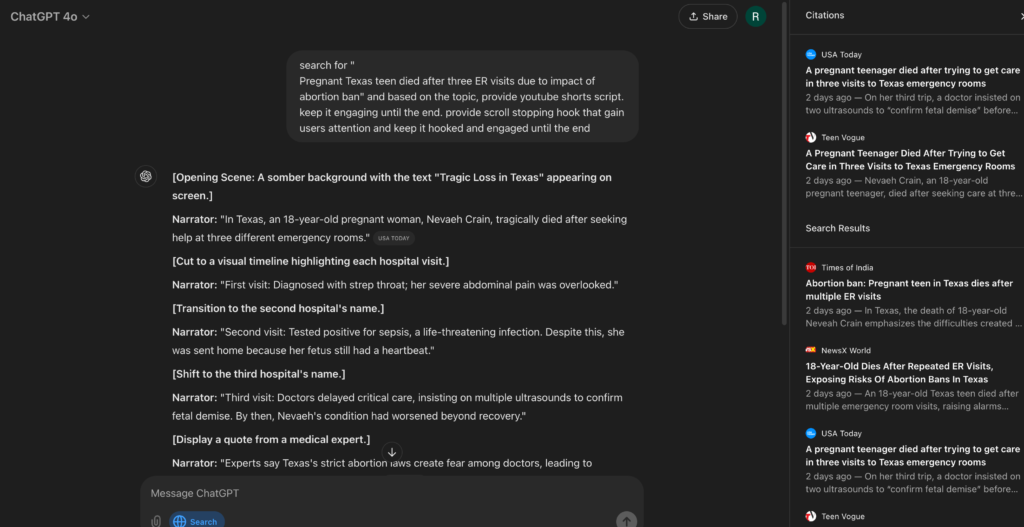Close the Citations side panel
Screen dimensions: 1024x527
pyautogui.click(x=1020, y=16)
